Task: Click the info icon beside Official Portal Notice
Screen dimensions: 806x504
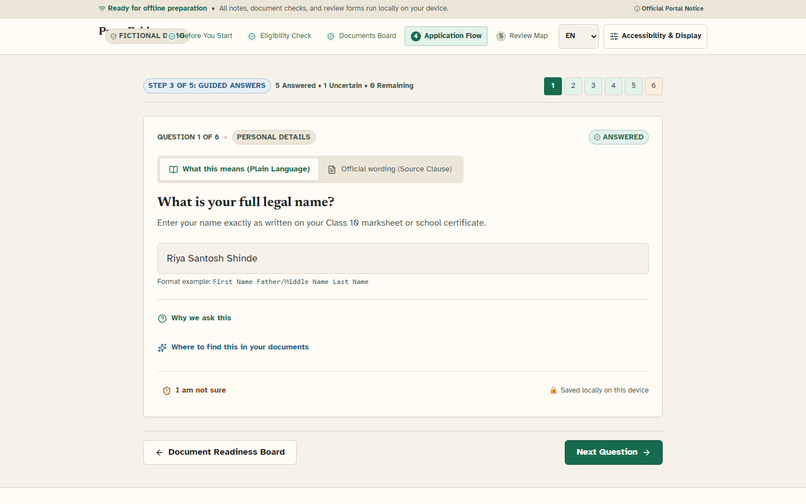Action: [x=637, y=9]
